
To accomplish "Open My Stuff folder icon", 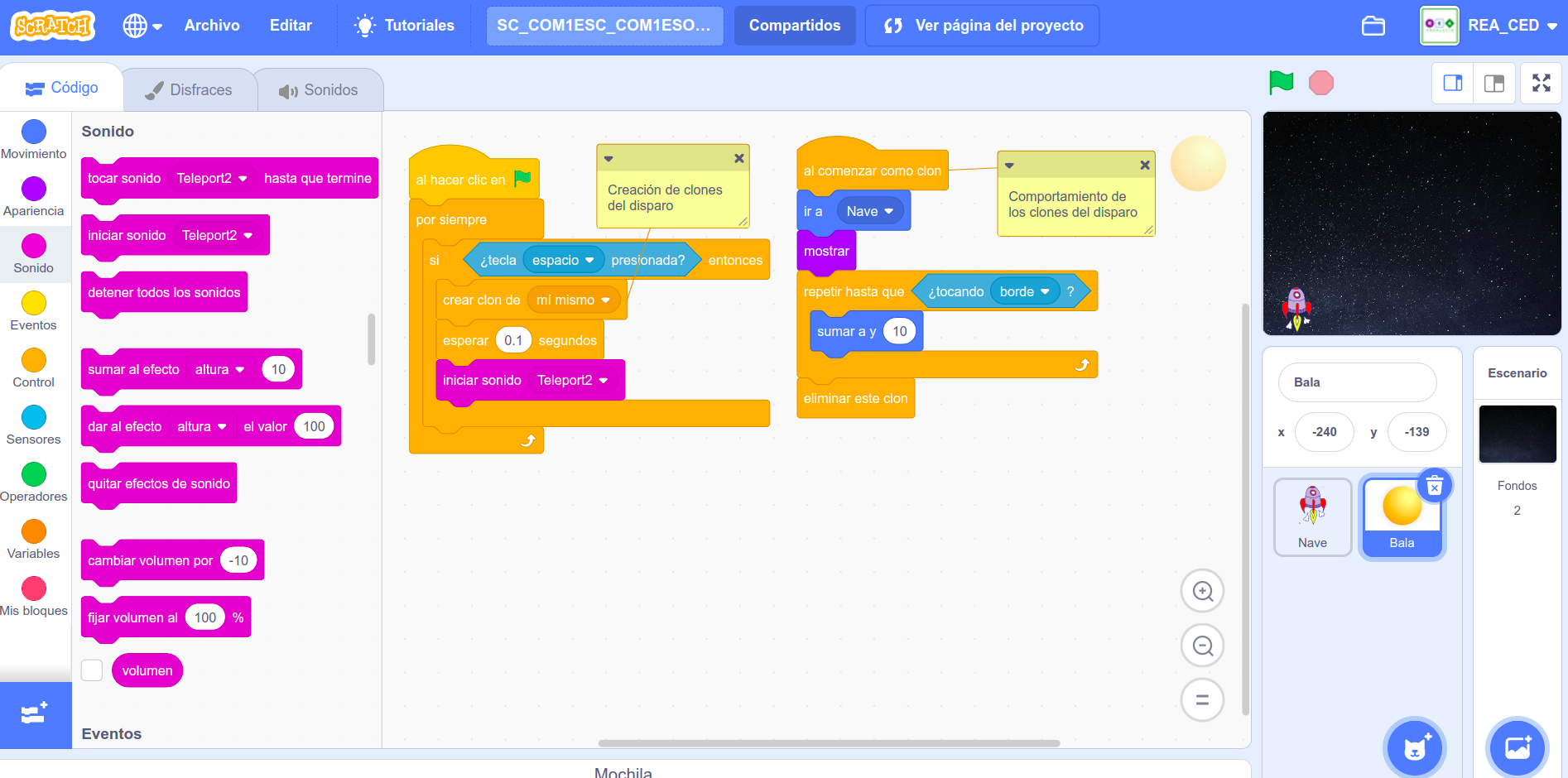I will pos(1373,26).
